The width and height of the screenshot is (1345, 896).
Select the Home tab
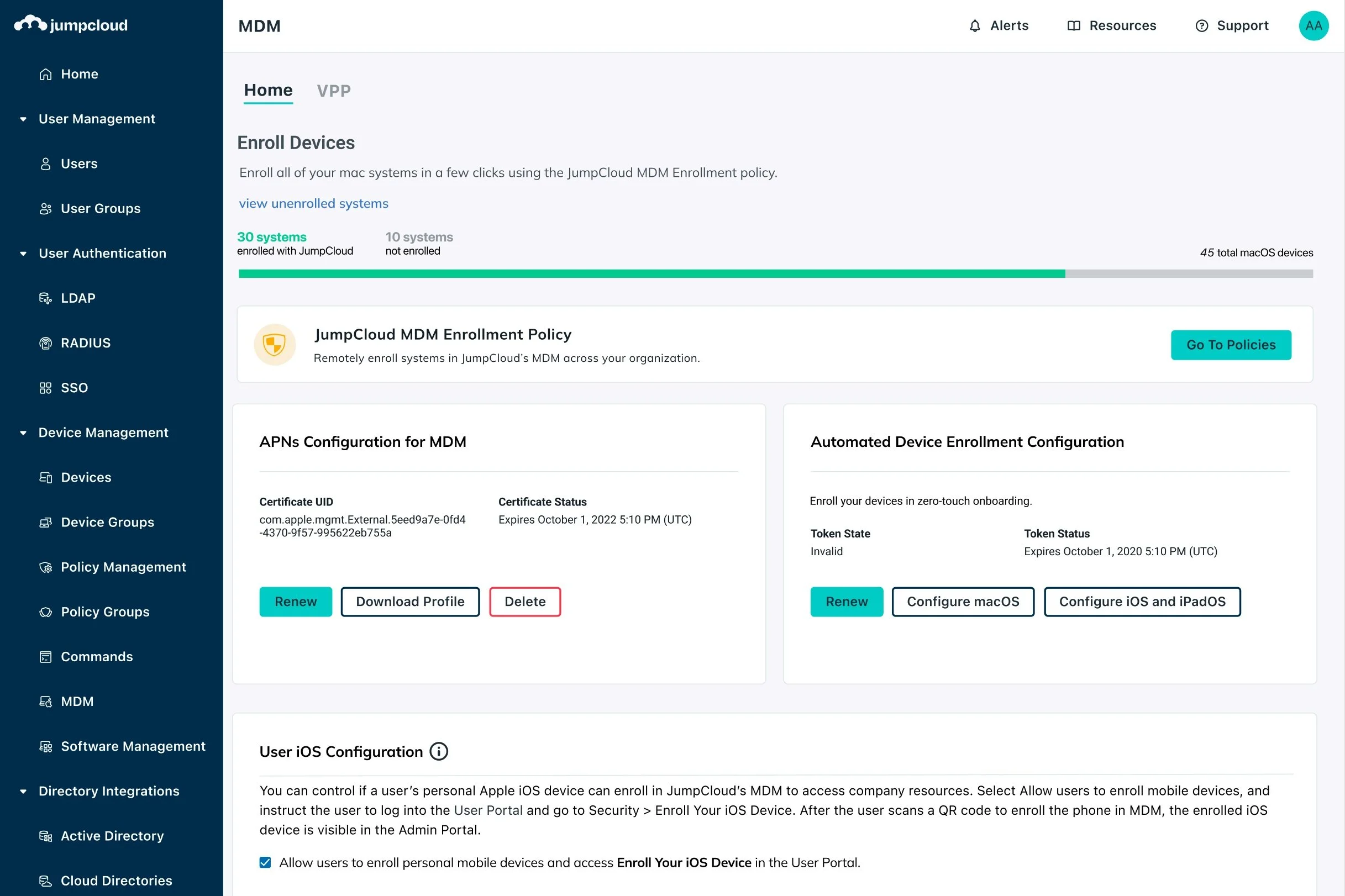(x=268, y=90)
